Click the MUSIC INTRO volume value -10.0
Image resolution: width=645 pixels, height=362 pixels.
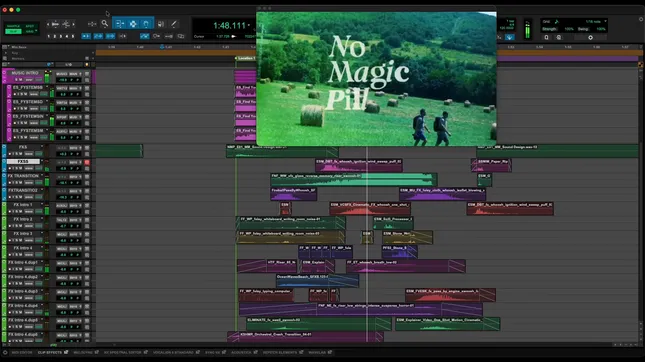pyautogui.click(x=63, y=80)
